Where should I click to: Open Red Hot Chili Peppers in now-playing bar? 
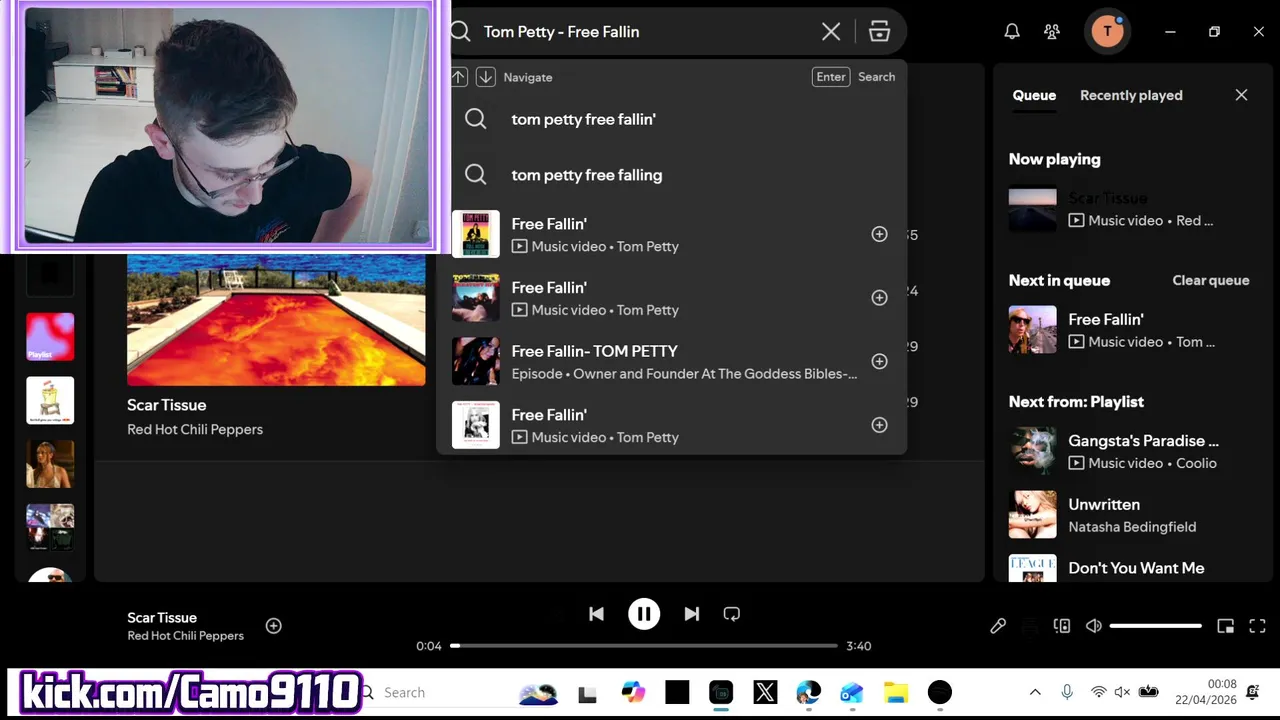coord(185,636)
